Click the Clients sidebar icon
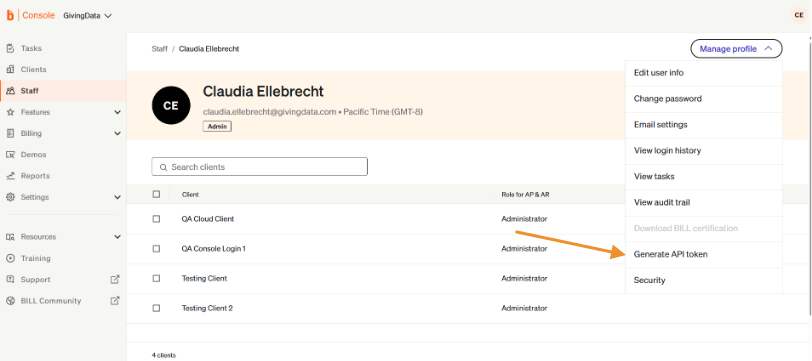Image resolution: width=812 pixels, height=361 pixels. tap(10, 69)
